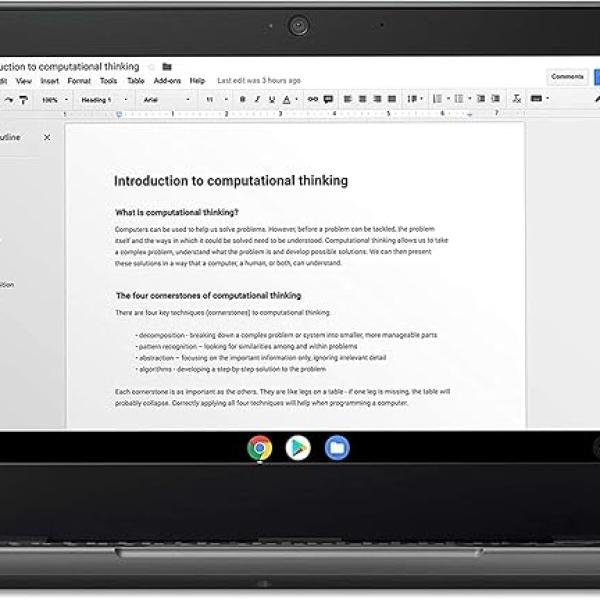
Task: Expand the input tools dropdown arrow
Action: [x=548, y=99]
